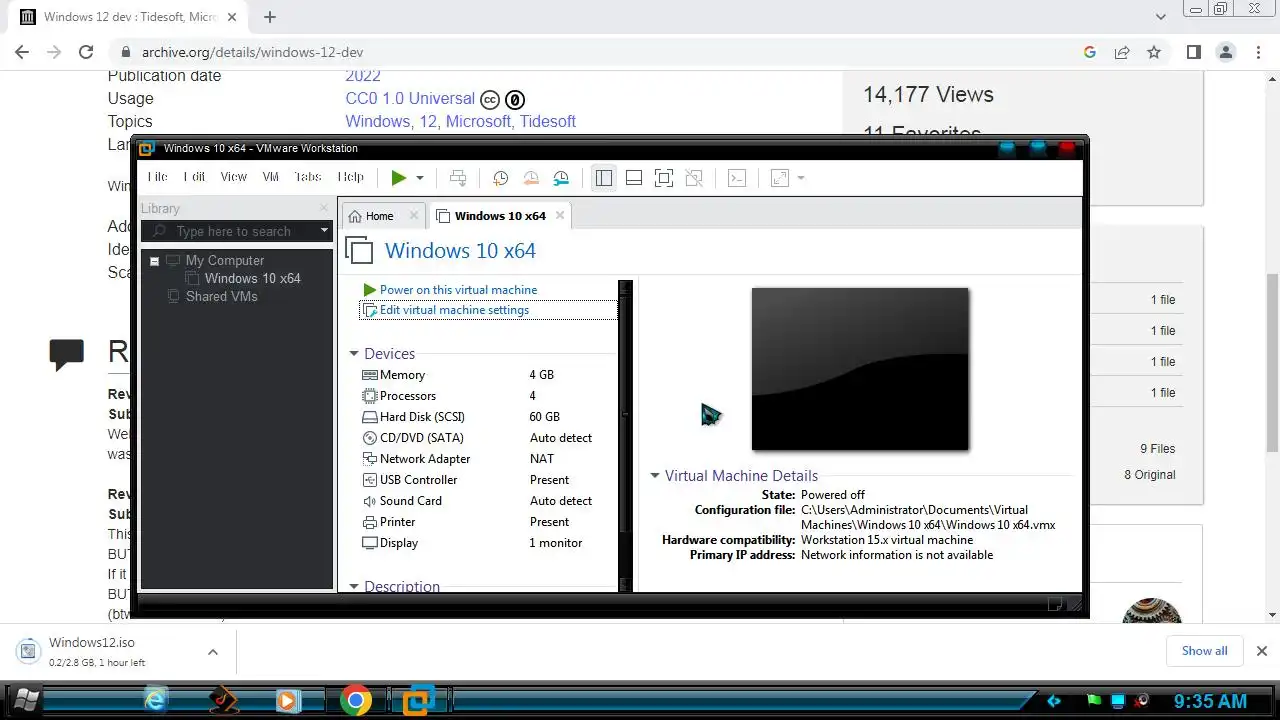Open snapshot manager clock-wrench icon
1280x720 pixels.
561,178
